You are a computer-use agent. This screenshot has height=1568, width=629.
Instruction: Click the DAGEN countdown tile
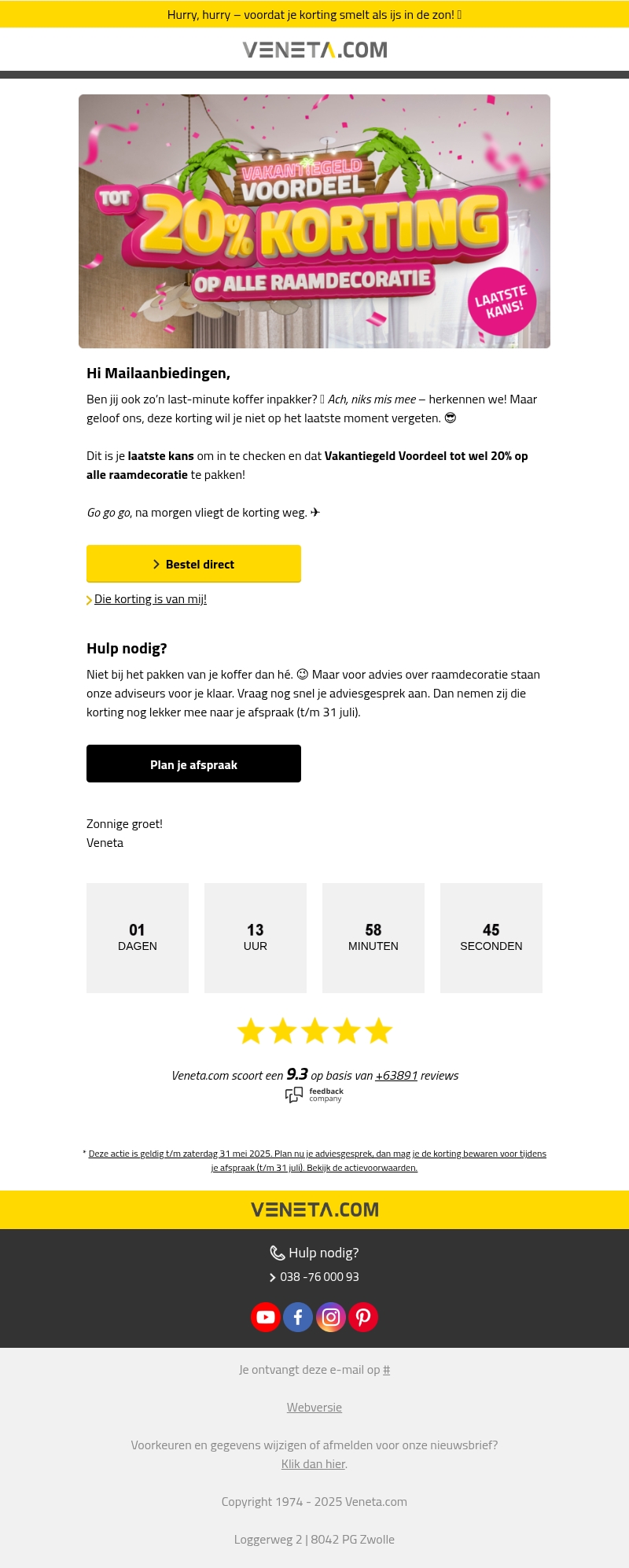[x=138, y=937]
